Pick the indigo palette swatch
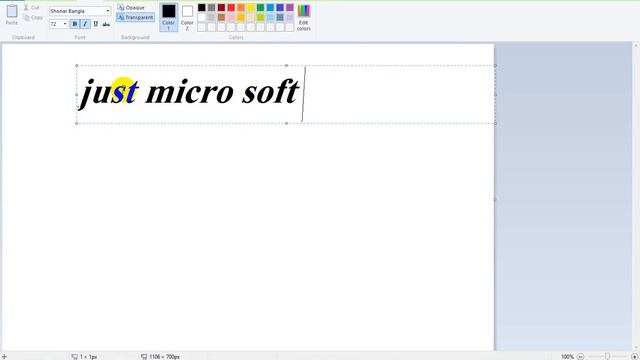 pos(280,7)
